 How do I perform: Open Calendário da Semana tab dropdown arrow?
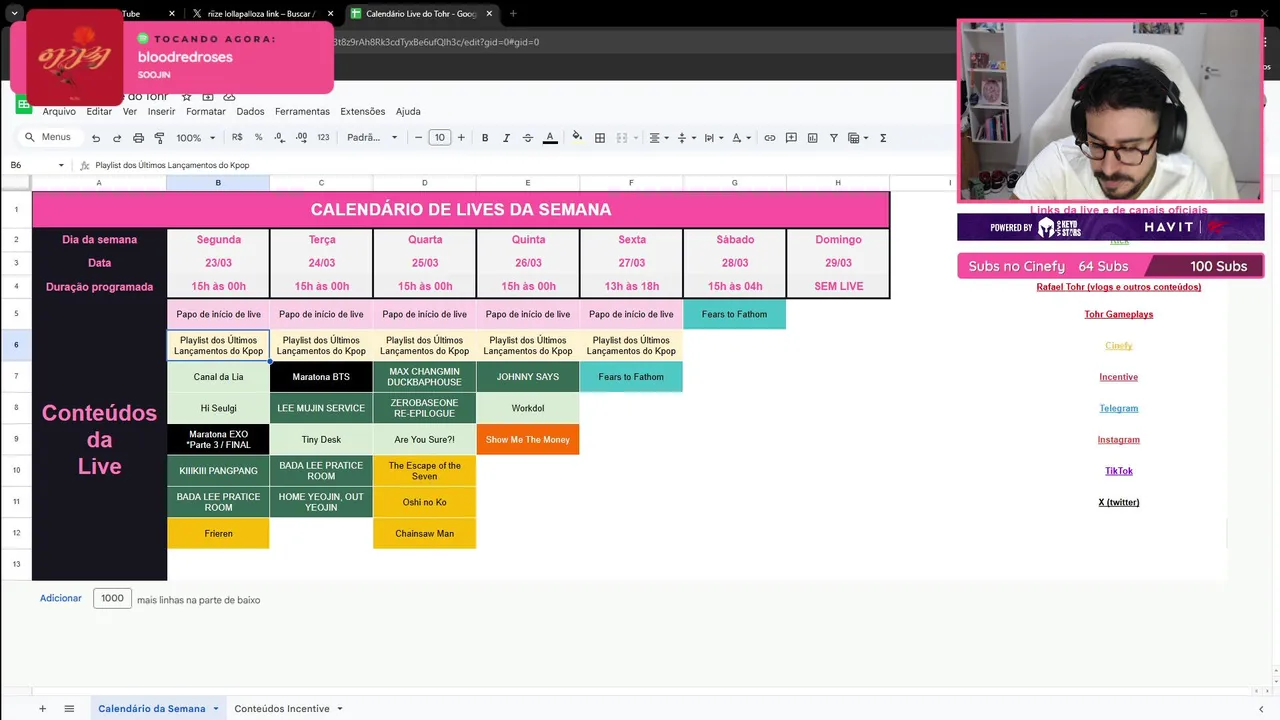[x=215, y=709]
